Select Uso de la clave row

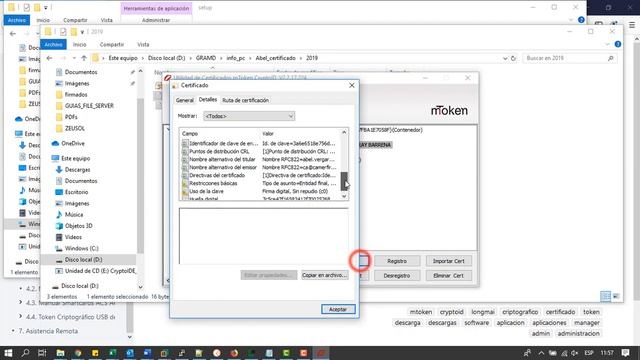(260, 191)
